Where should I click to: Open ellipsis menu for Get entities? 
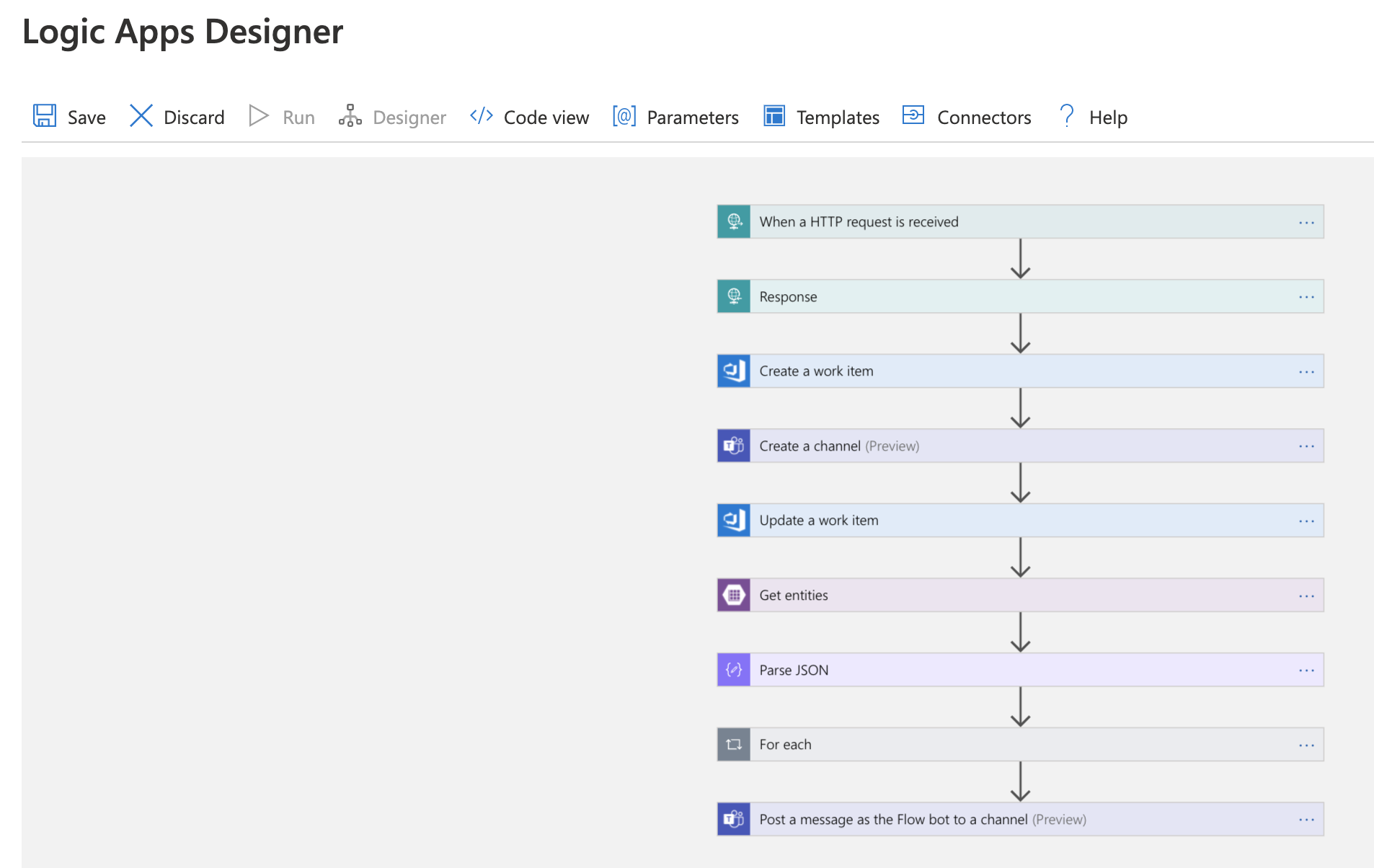[1306, 596]
